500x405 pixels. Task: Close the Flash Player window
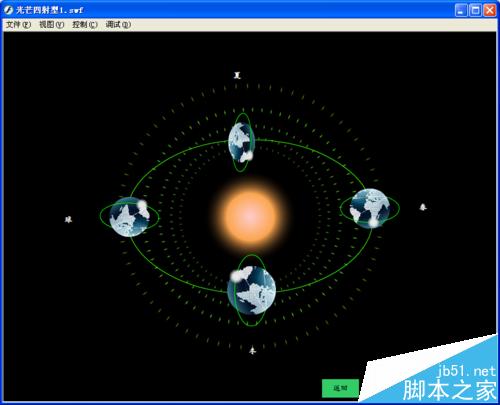(490, 10)
